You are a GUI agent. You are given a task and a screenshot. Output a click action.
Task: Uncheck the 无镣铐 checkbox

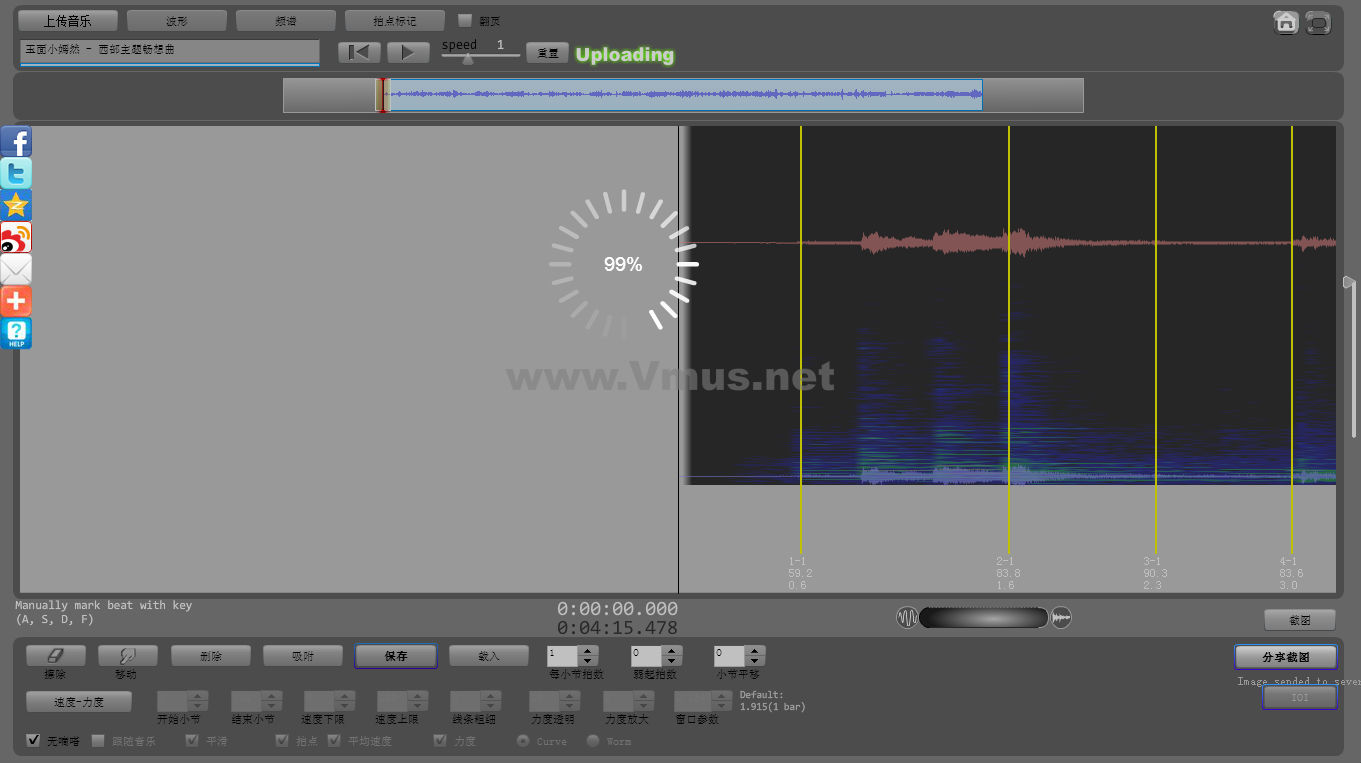point(34,741)
